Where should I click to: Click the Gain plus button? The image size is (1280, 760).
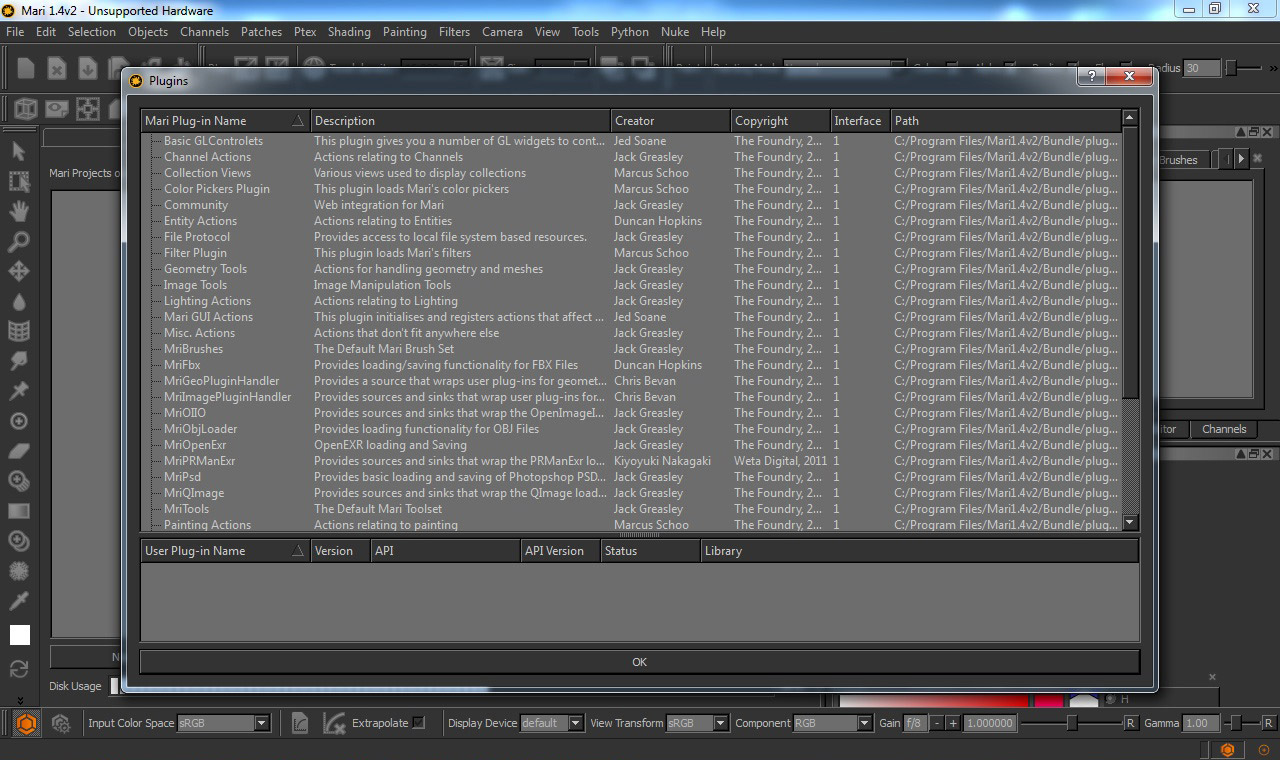pos(953,723)
